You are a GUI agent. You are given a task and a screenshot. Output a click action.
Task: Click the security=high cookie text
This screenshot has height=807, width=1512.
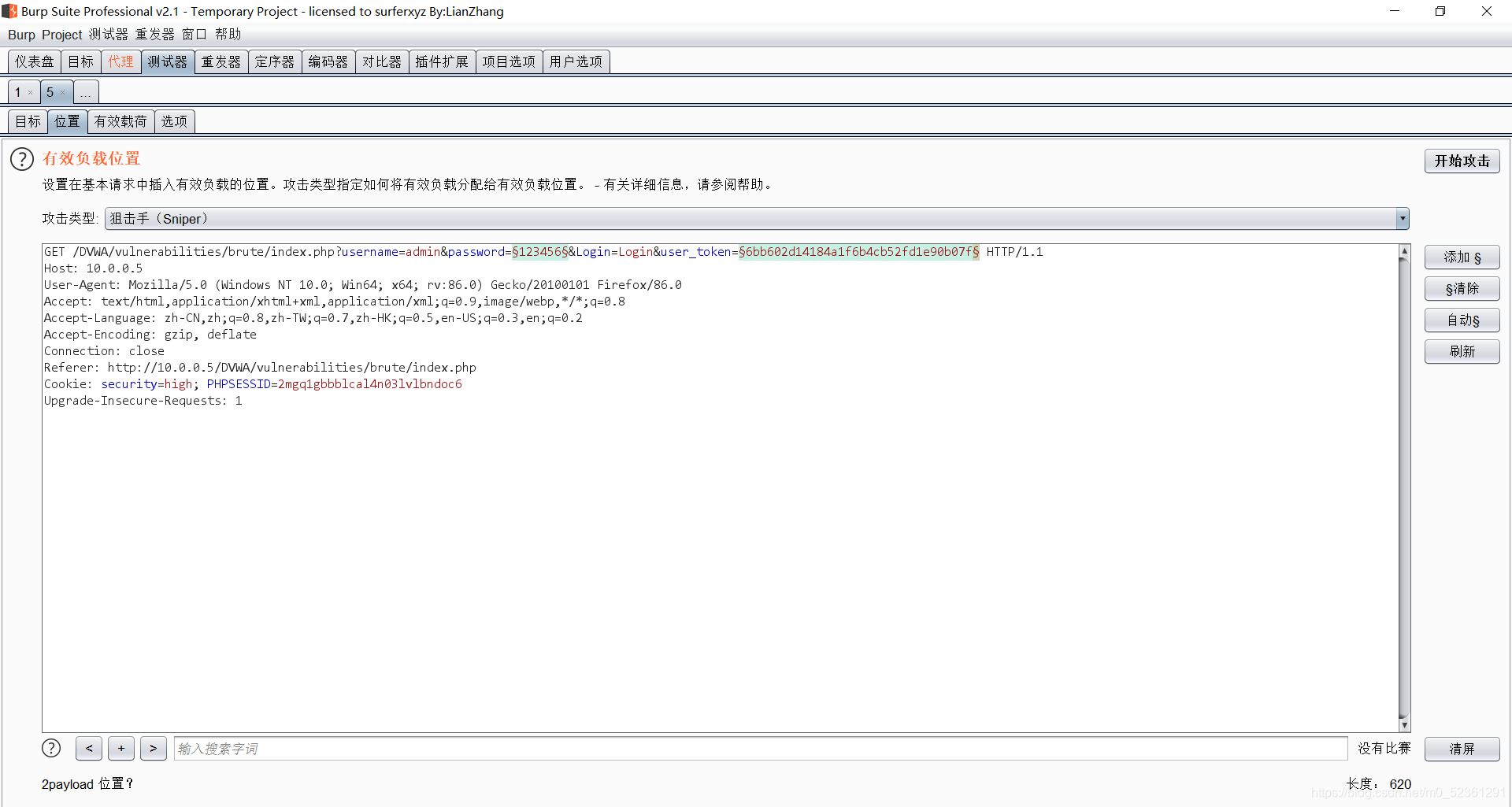pyautogui.click(x=146, y=384)
